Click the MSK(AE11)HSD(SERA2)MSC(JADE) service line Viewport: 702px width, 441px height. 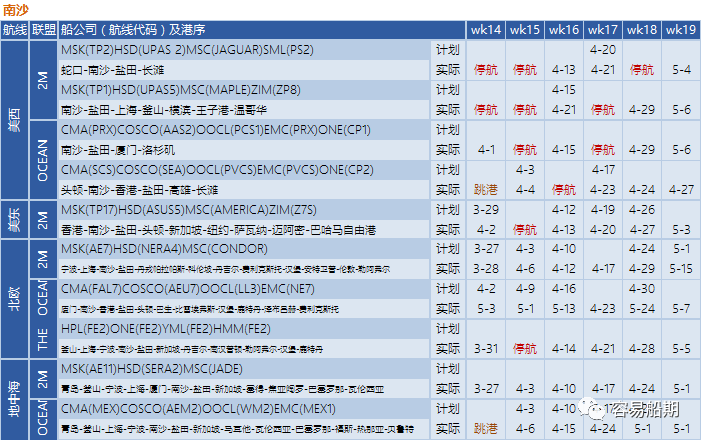pyautogui.click(x=151, y=369)
